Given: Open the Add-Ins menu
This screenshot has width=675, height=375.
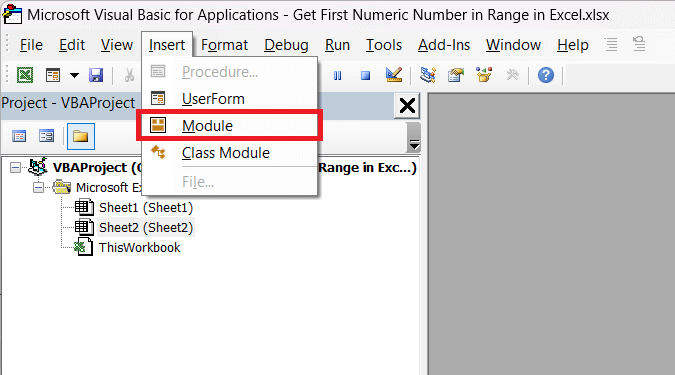Looking at the screenshot, I should (x=444, y=45).
